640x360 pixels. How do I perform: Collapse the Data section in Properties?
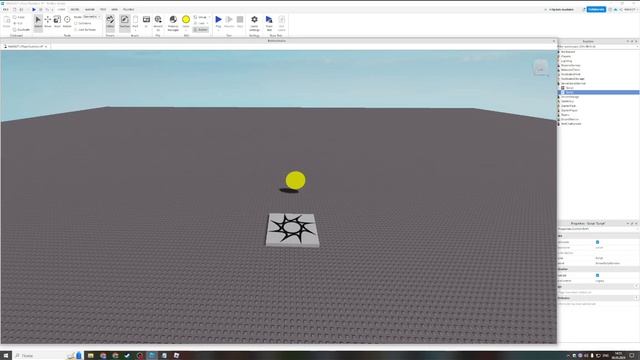tap(598, 236)
